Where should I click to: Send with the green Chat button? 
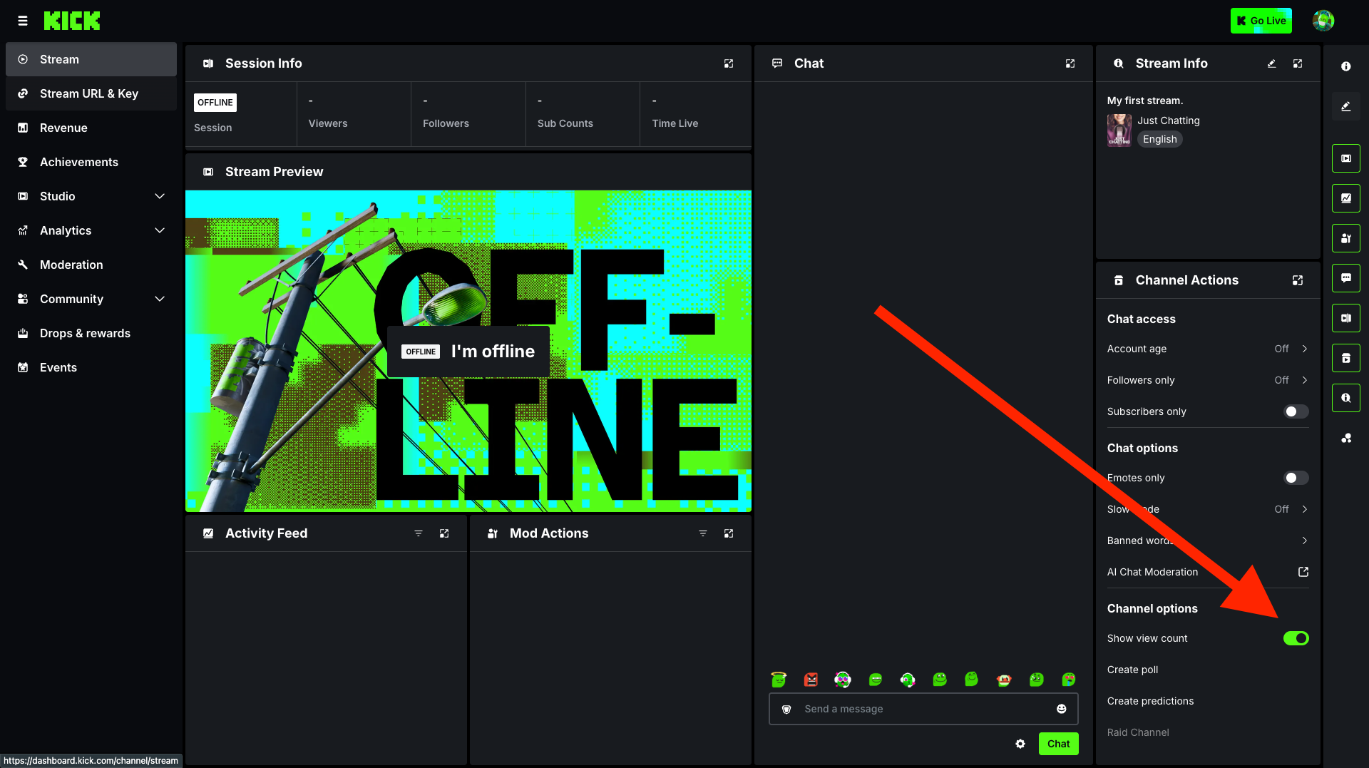tap(1059, 743)
